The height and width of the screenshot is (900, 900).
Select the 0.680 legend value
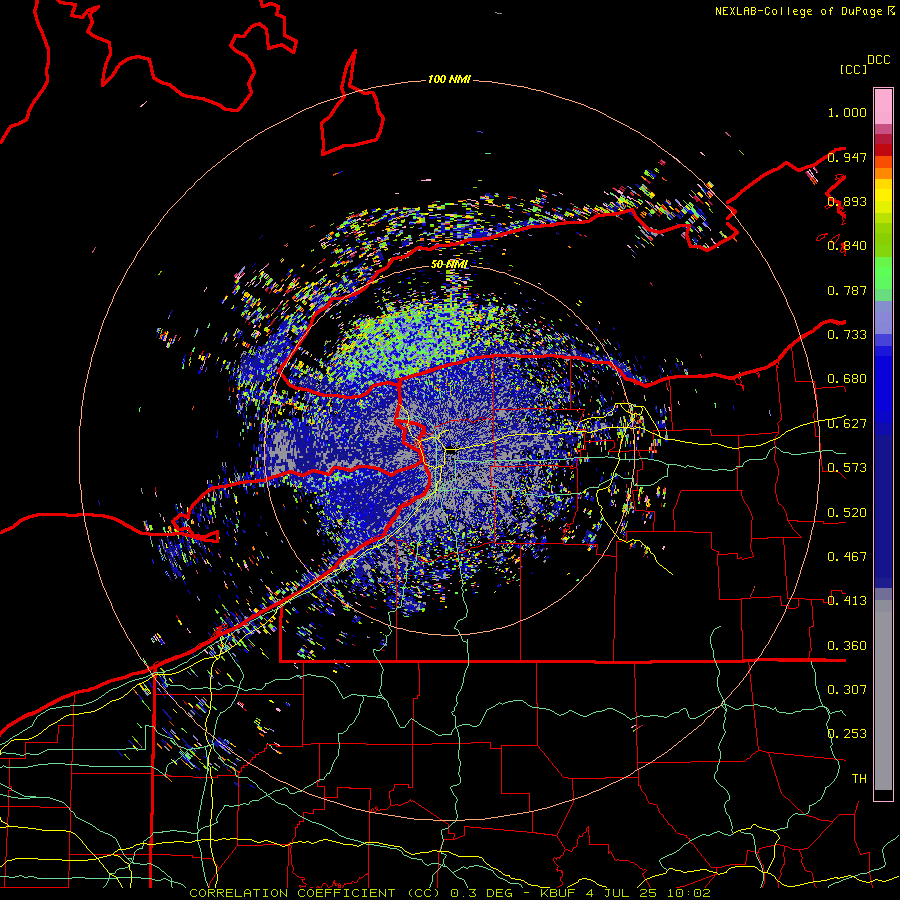point(847,379)
